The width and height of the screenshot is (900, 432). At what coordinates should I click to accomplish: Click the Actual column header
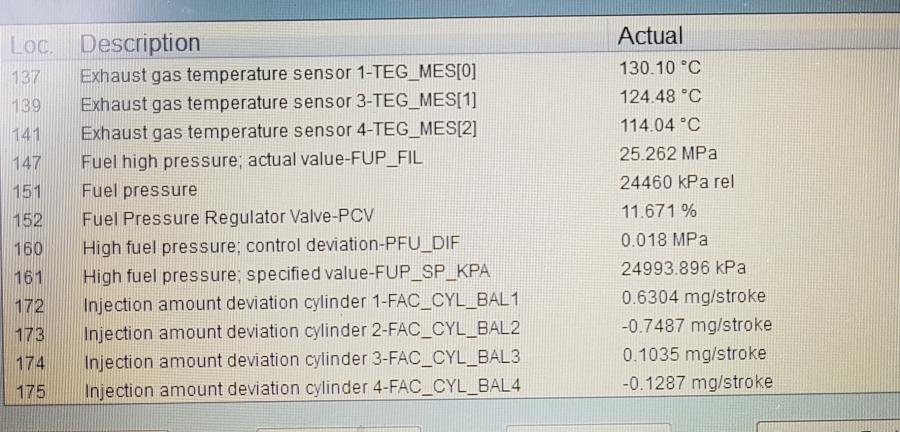click(x=650, y=37)
